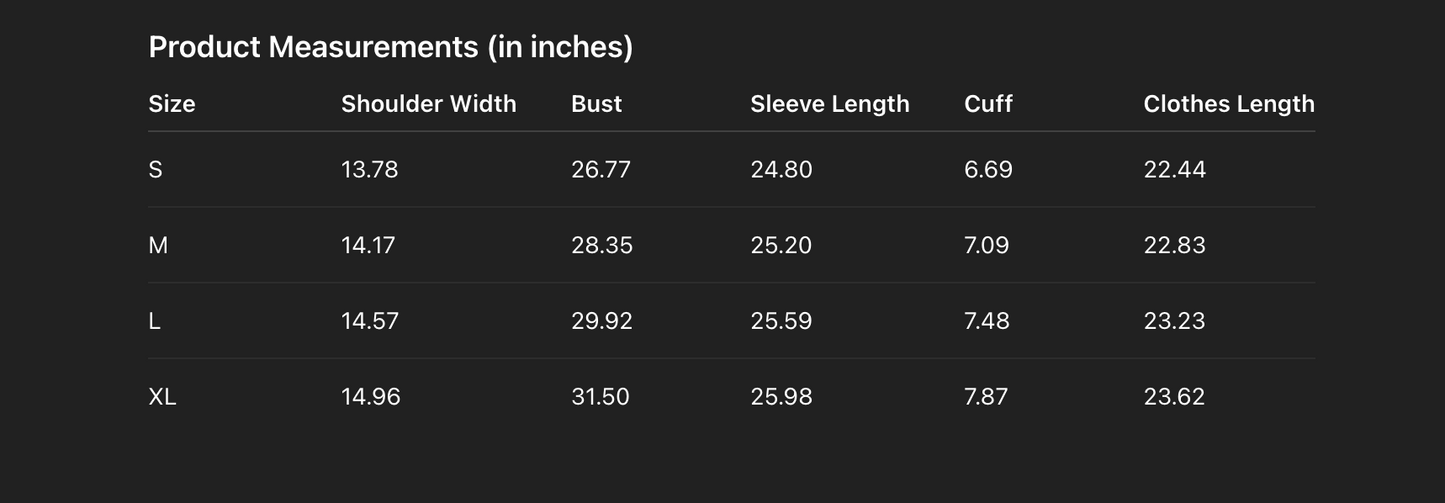Click clothes length value 22.44
1445x503 pixels.
tap(1174, 170)
